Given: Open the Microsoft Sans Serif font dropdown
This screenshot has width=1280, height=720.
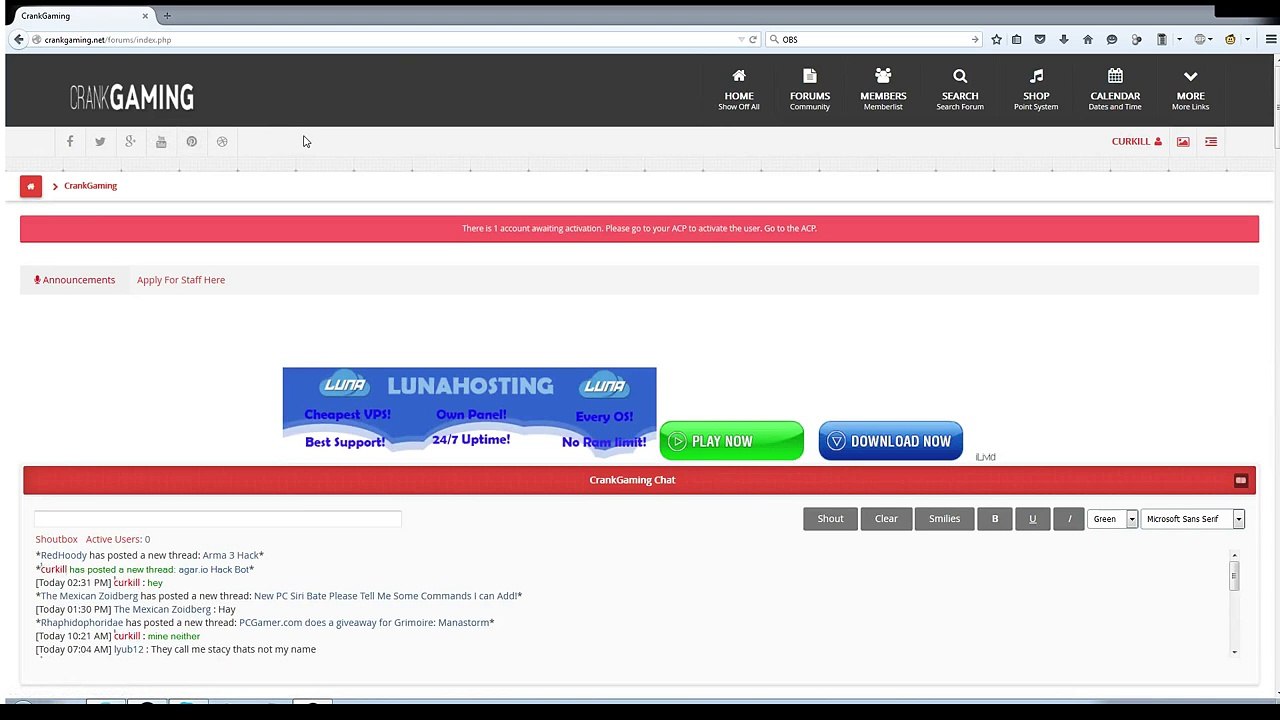Looking at the screenshot, I should (1193, 519).
